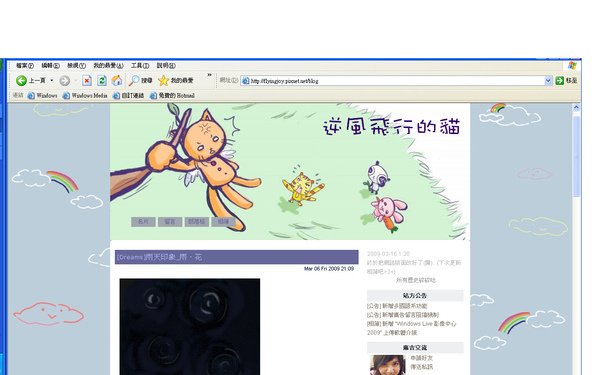
Task: Click the dark roses post image
Action: (x=190, y=327)
